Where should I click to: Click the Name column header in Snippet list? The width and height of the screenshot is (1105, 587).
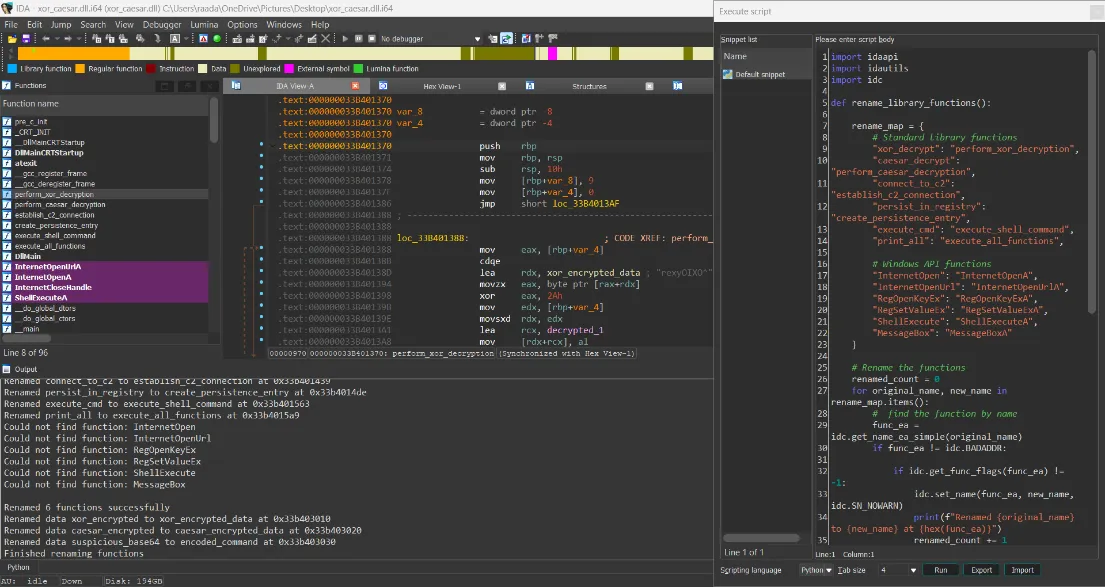[765, 56]
